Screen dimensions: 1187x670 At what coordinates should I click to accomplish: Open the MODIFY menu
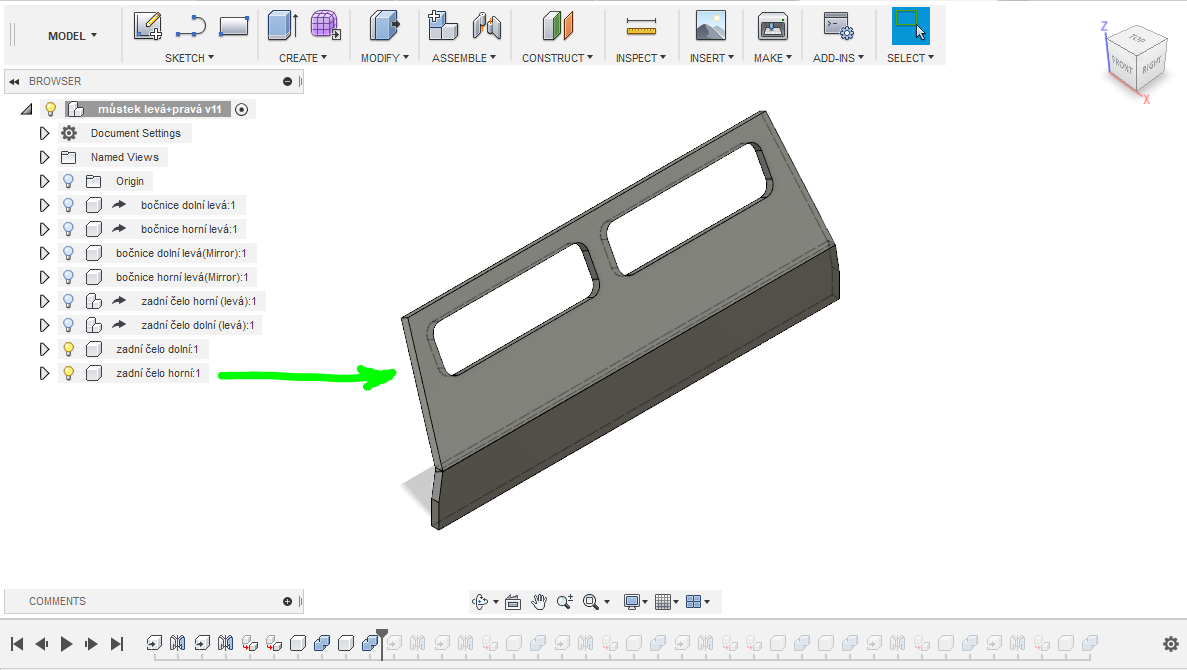coord(384,58)
